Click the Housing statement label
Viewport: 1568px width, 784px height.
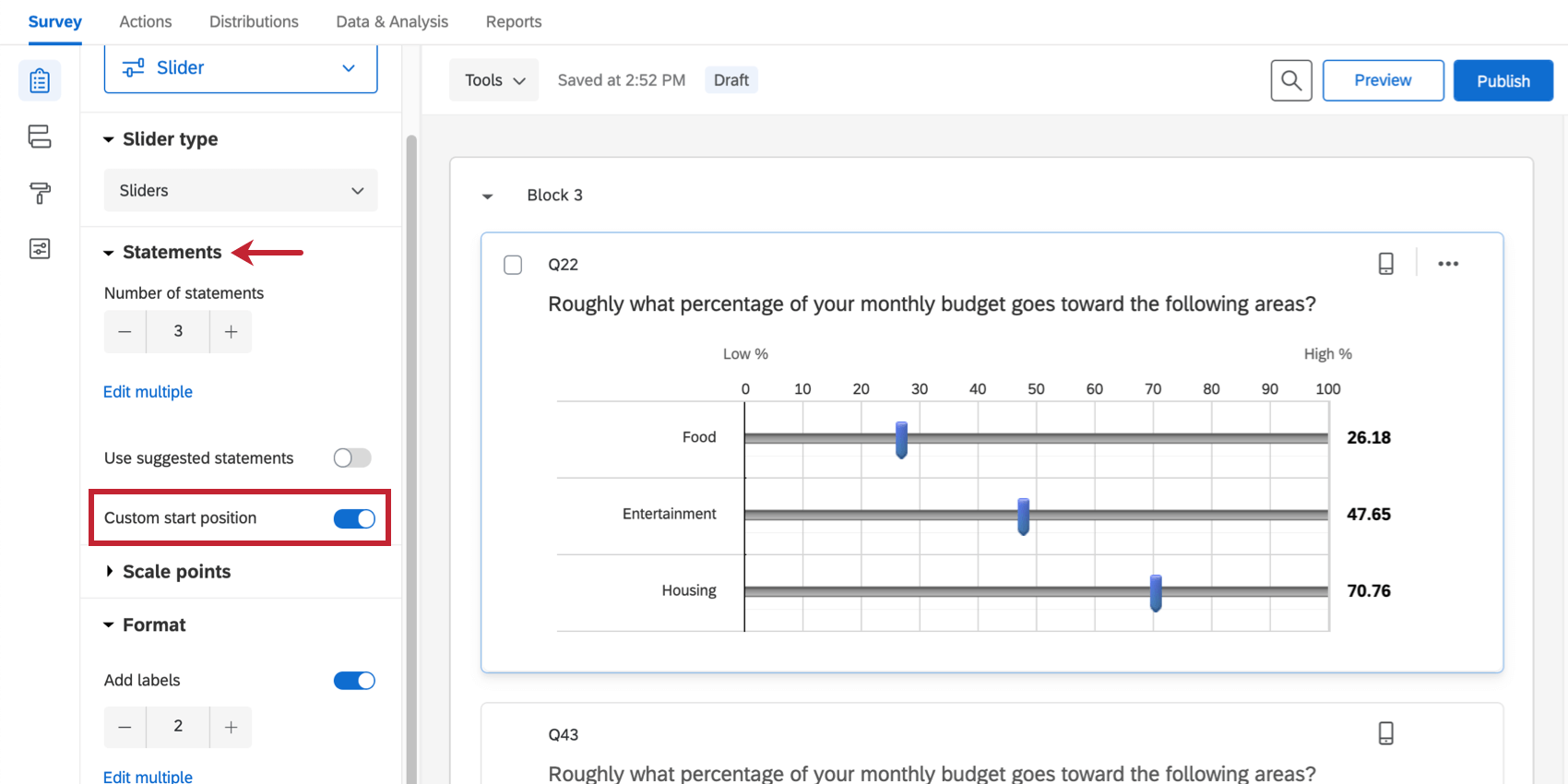(689, 590)
